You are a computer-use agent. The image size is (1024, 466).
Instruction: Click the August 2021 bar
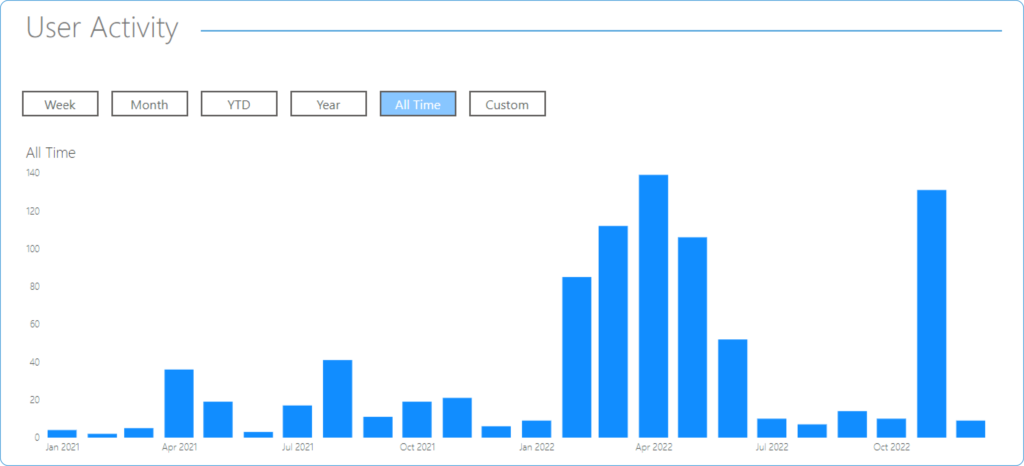[x=338, y=399]
